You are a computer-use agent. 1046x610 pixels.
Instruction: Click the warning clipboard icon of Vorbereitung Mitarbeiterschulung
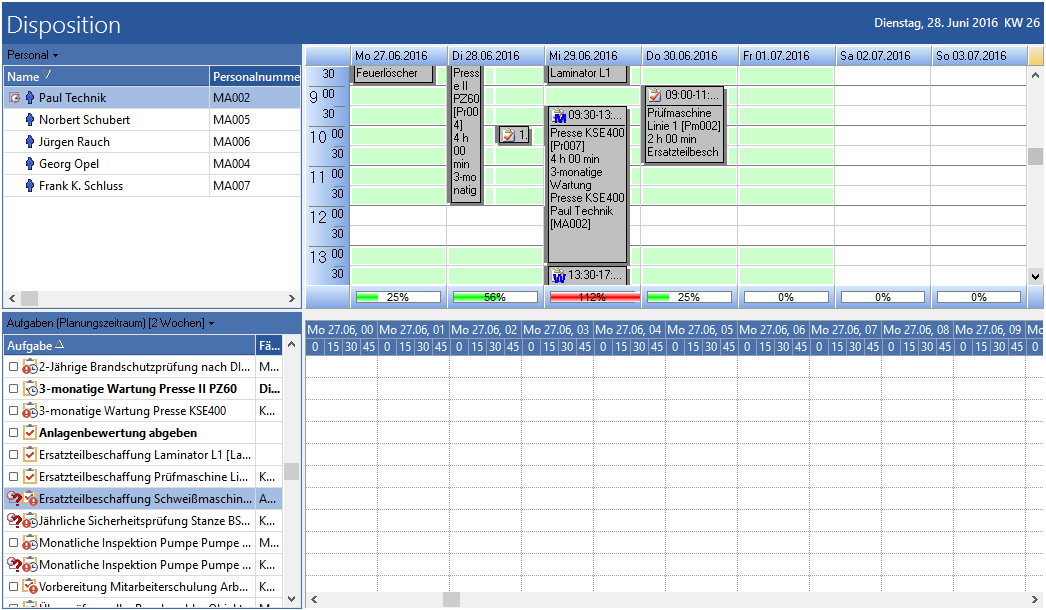30,587
